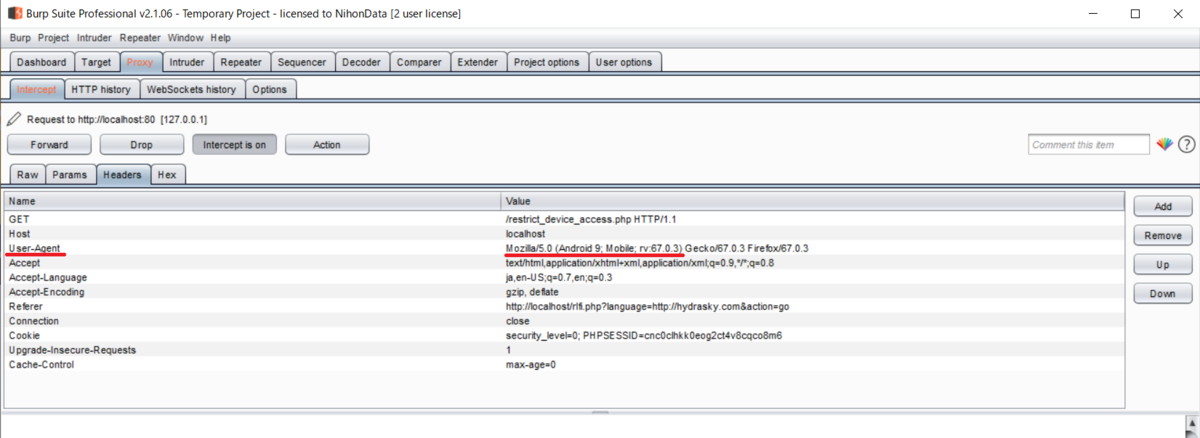Screen dimensions: 1200x438
Task: Open the Burp menu
Action: point(20,38)
